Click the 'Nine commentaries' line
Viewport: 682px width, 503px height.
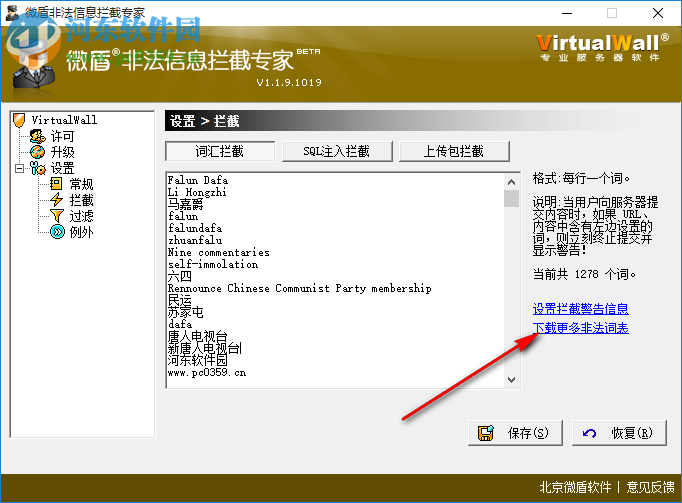pos(219,252)
